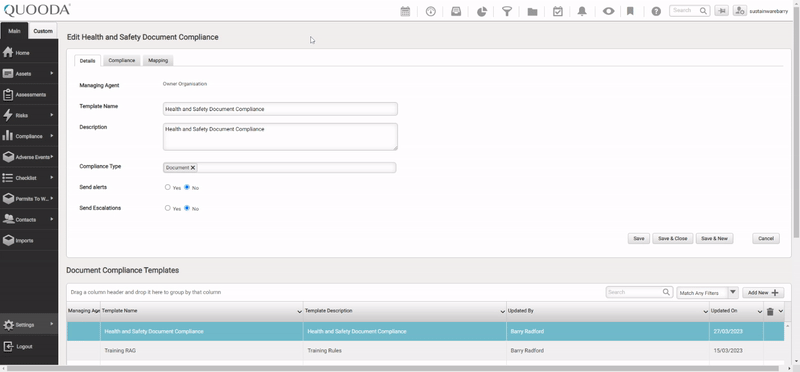Expand the Adverse Events submenu arrow
The height and width of the screenshot is (372, 800).
pos(52,157)
